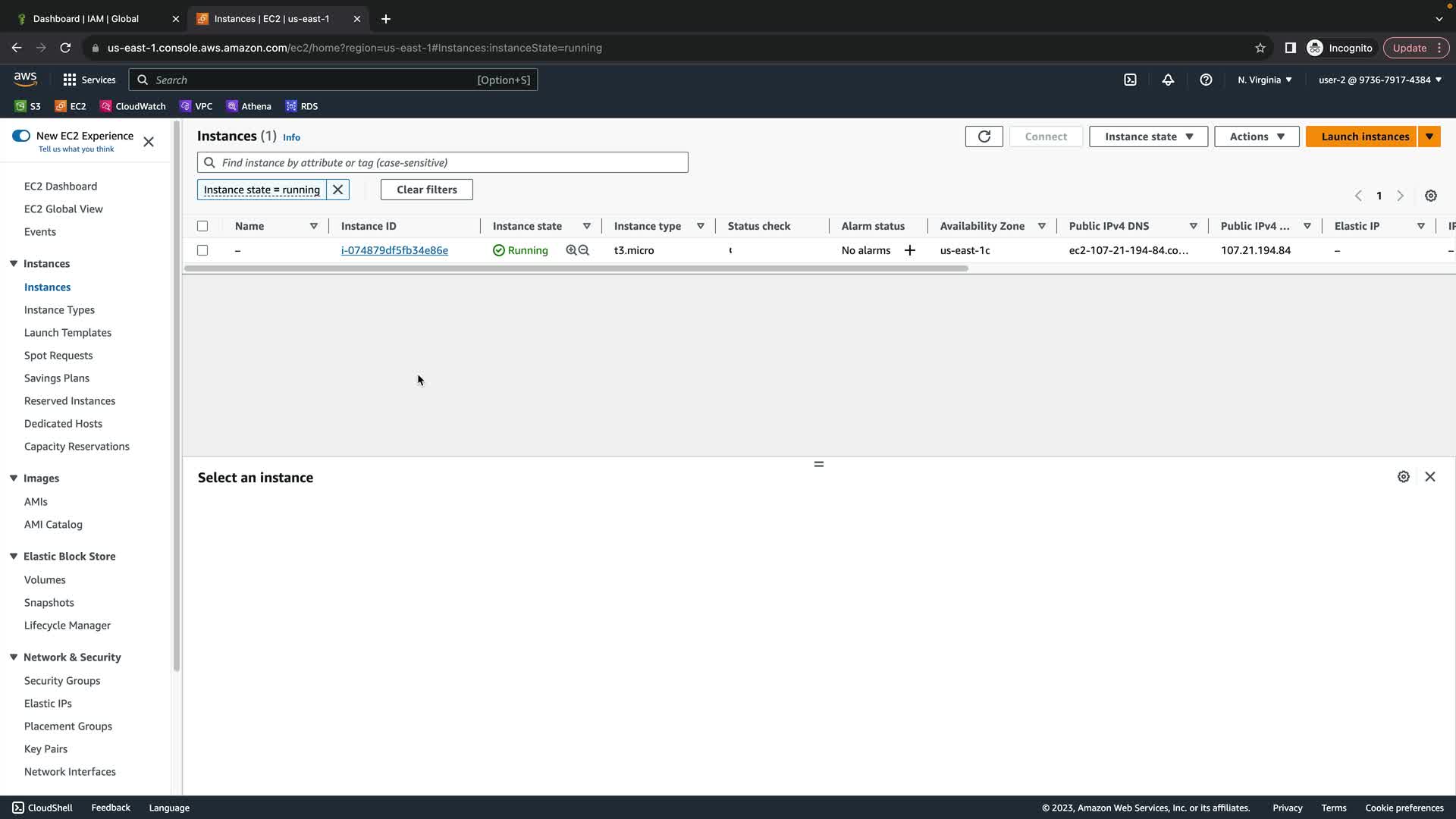The width and height of the screenshot is (1456, 819).
Task: Open table preferences gear icon
Action: [x=1430, y=196]
